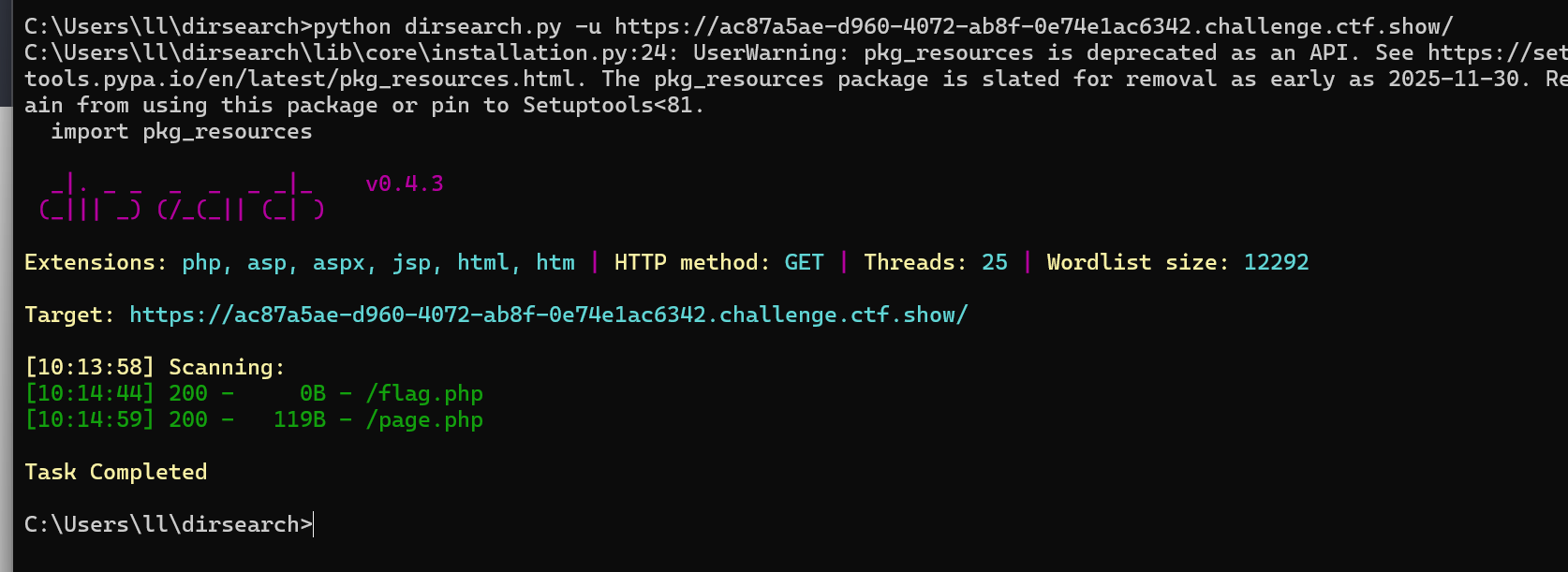Click the 119B size value
This screenshot has height=572, width=1568.
[300, 419]
